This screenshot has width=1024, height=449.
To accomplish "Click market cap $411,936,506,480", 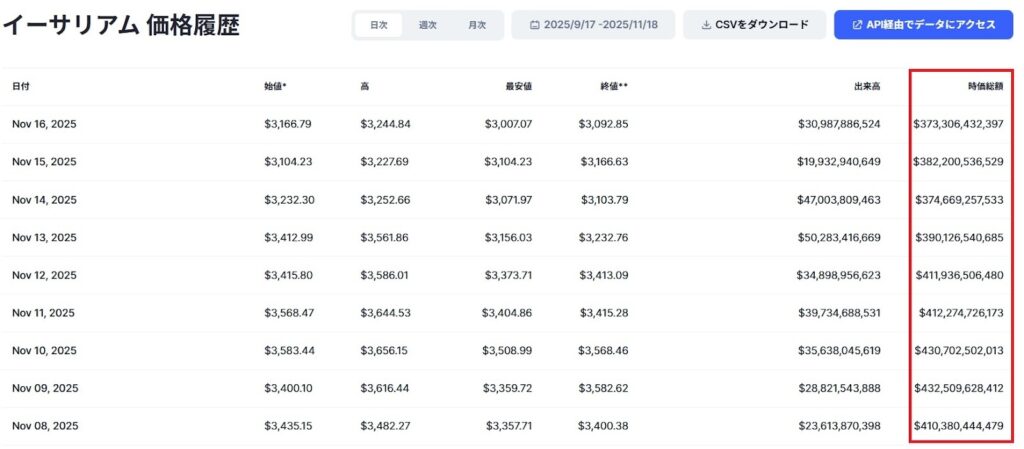I will point(959,275).
